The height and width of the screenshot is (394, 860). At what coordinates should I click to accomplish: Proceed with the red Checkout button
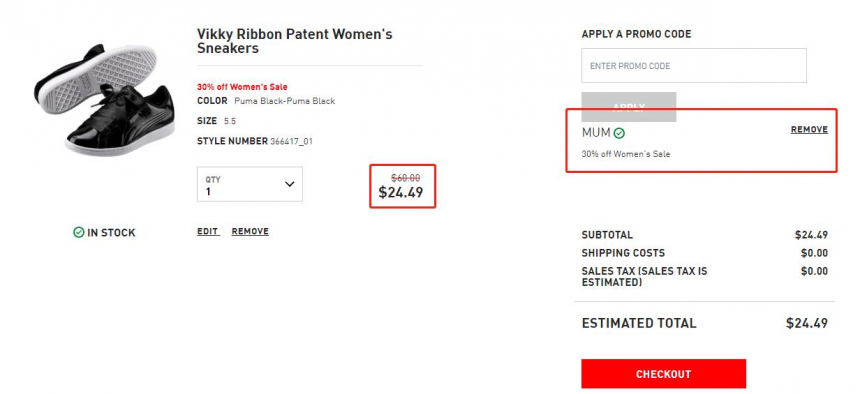click(664, 374)
